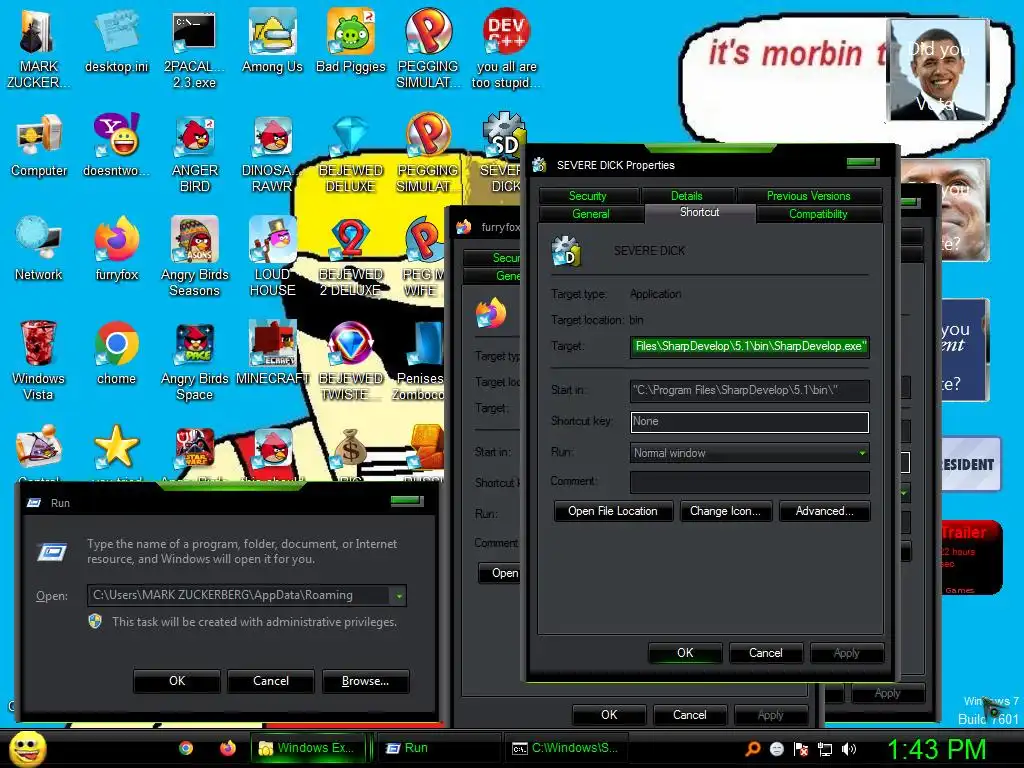Select the Shortcut tab
The width and height of the screenshot is (1024, 768).
click(x=699, y=212)
